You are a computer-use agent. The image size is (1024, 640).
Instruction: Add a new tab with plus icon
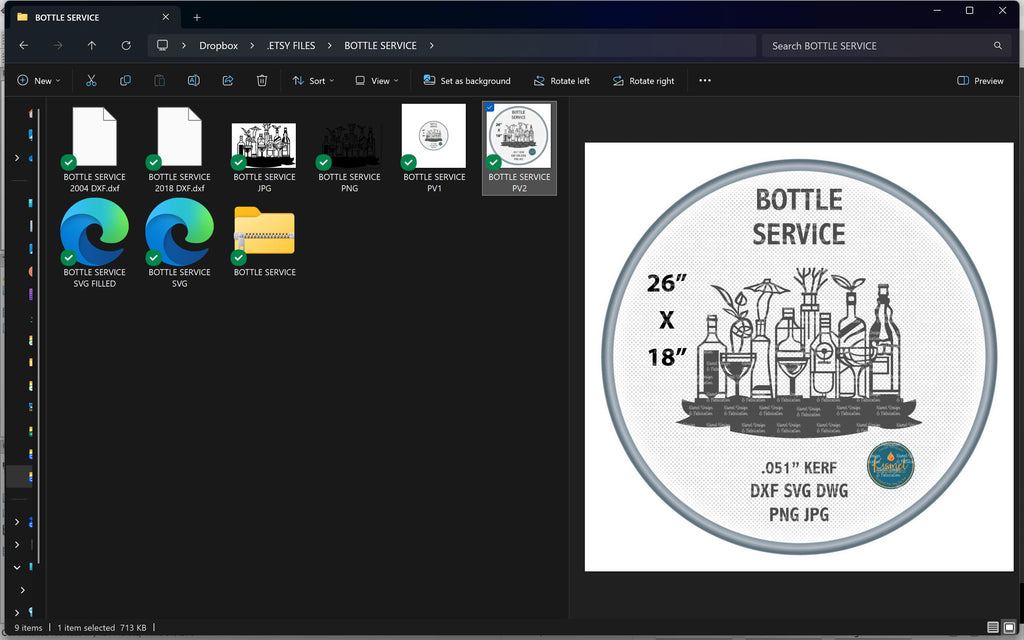(197, 18)
